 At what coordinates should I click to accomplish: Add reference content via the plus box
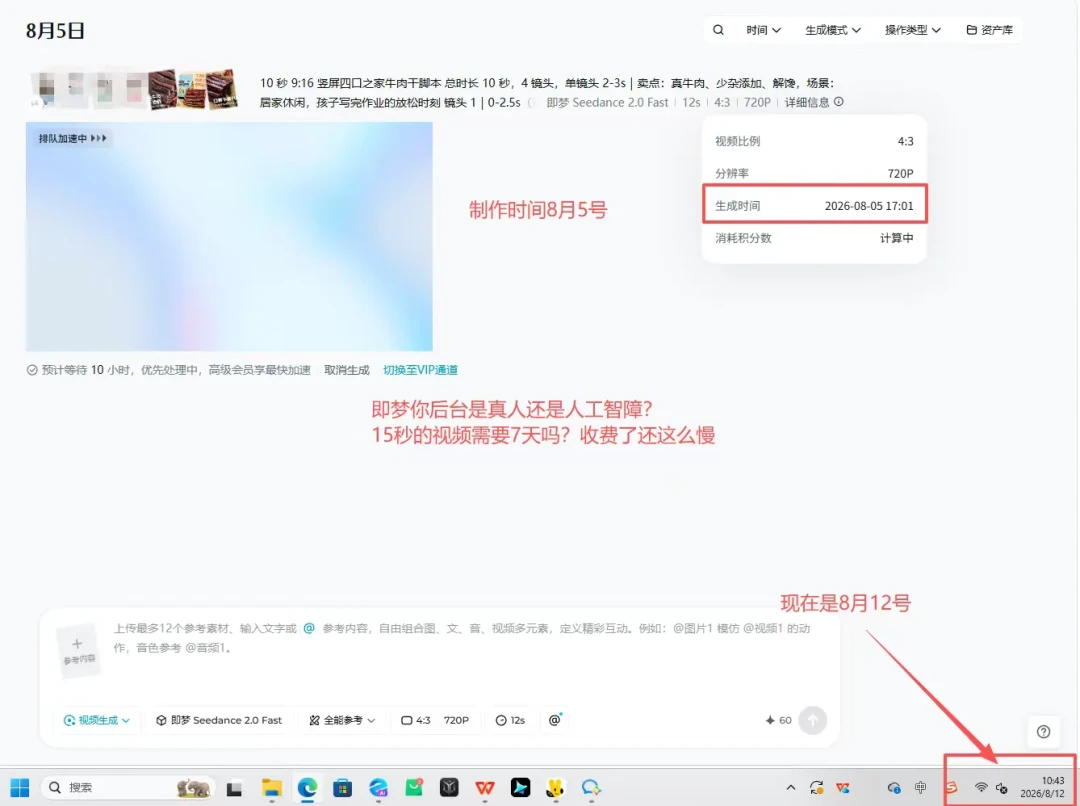(79, 650)
